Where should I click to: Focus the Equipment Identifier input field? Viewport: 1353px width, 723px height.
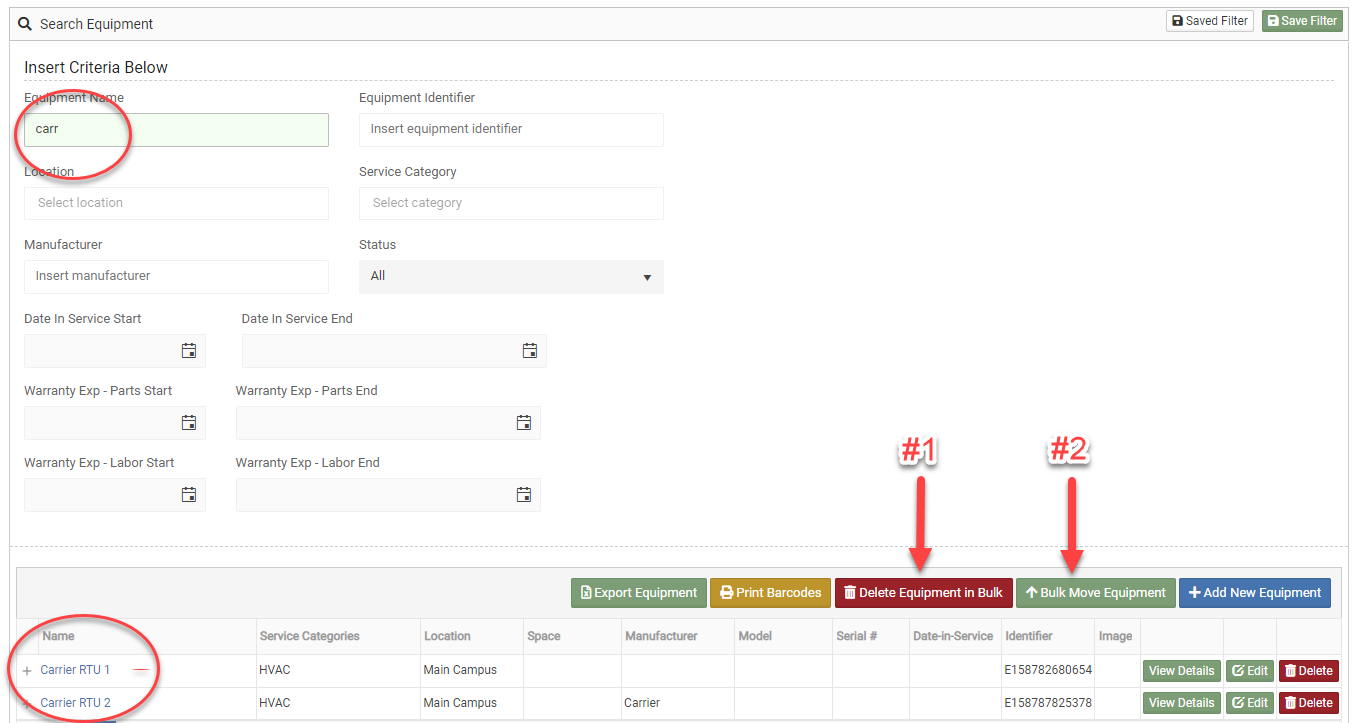510,129
